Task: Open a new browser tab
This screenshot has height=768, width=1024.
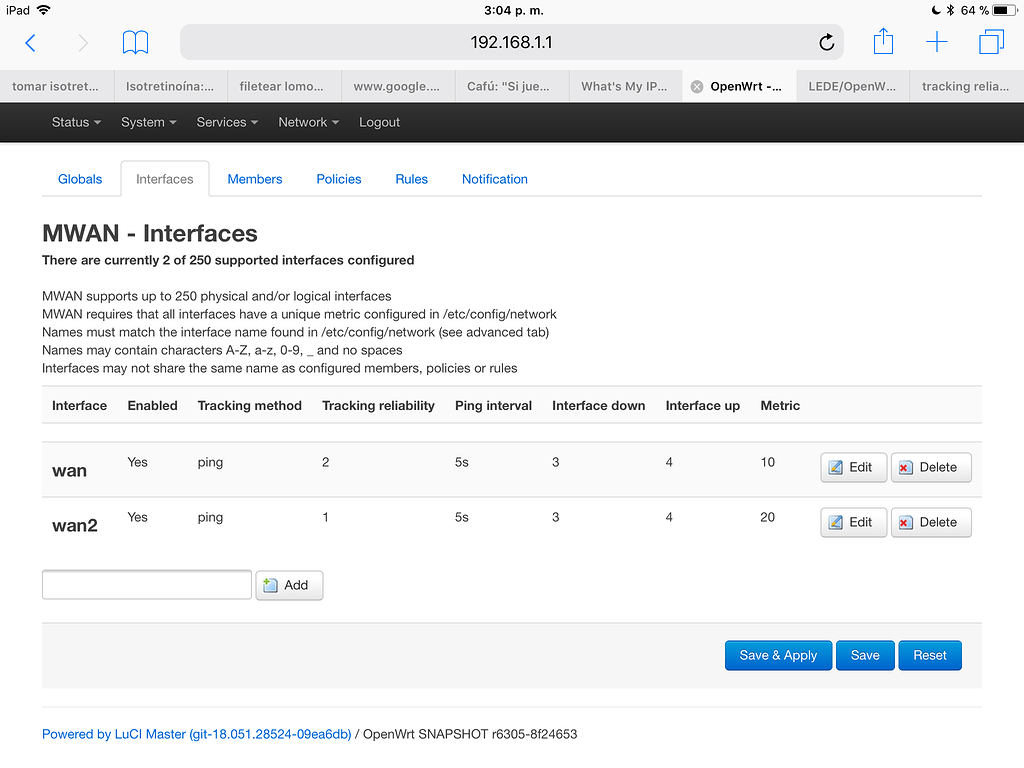Action: (936, 42)
